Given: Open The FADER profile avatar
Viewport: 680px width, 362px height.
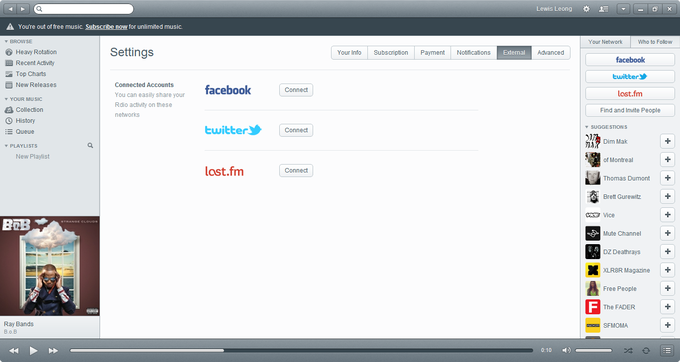Looking at the screenshot, I should (593, 307).
